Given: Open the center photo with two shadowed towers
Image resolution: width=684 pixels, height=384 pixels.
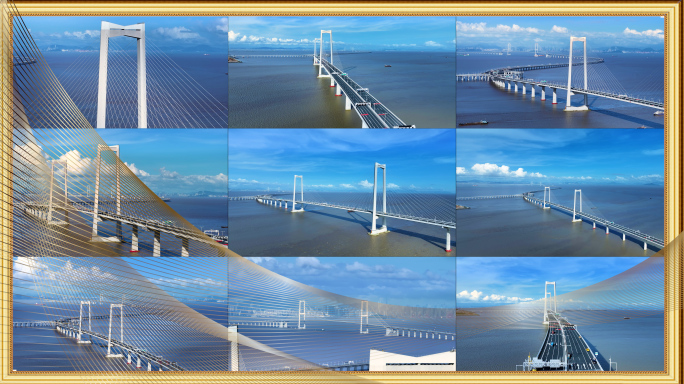Looking at the screenshot, I should tap(342, 192).
